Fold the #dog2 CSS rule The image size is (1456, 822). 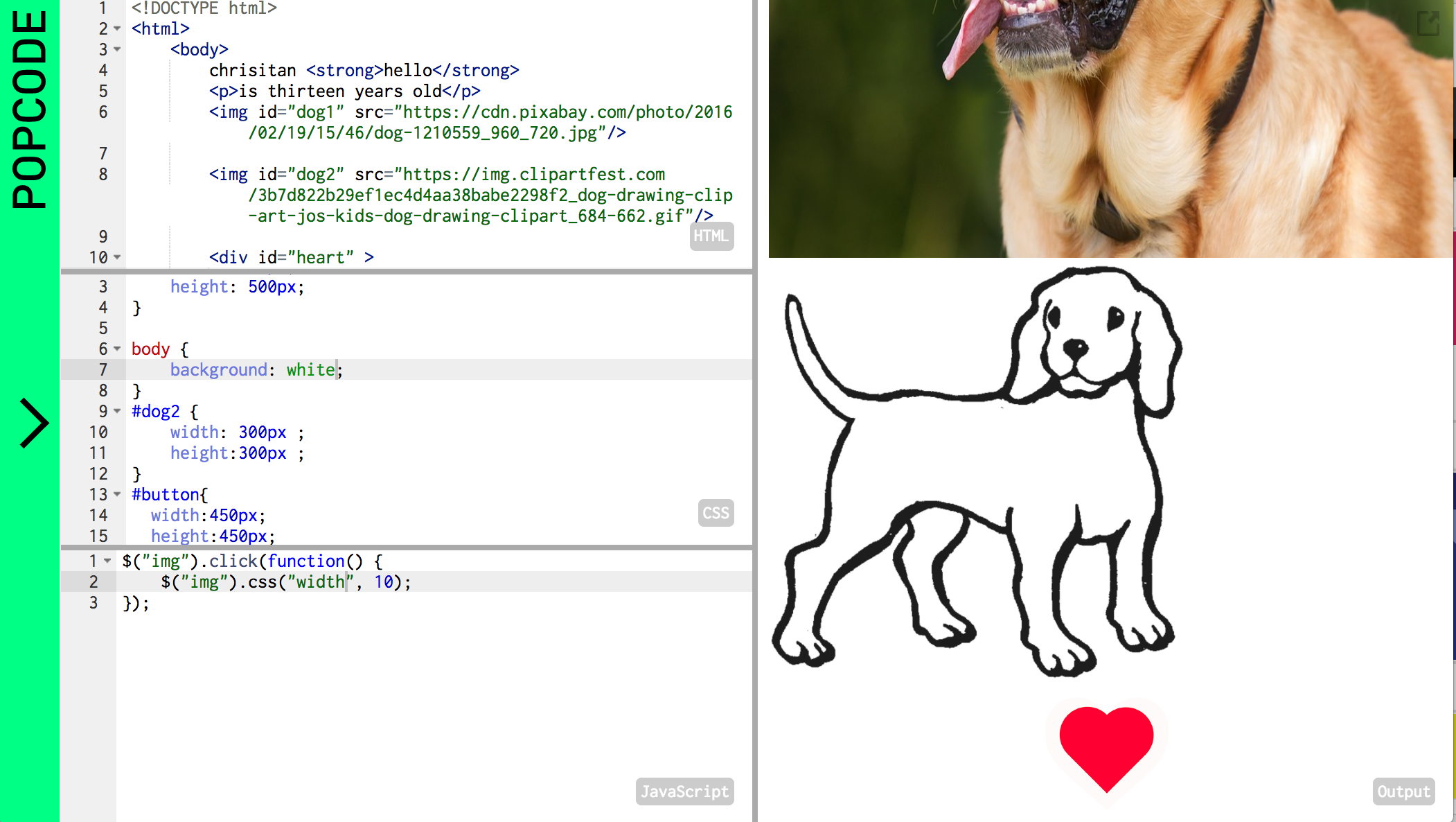click(117, 411)
